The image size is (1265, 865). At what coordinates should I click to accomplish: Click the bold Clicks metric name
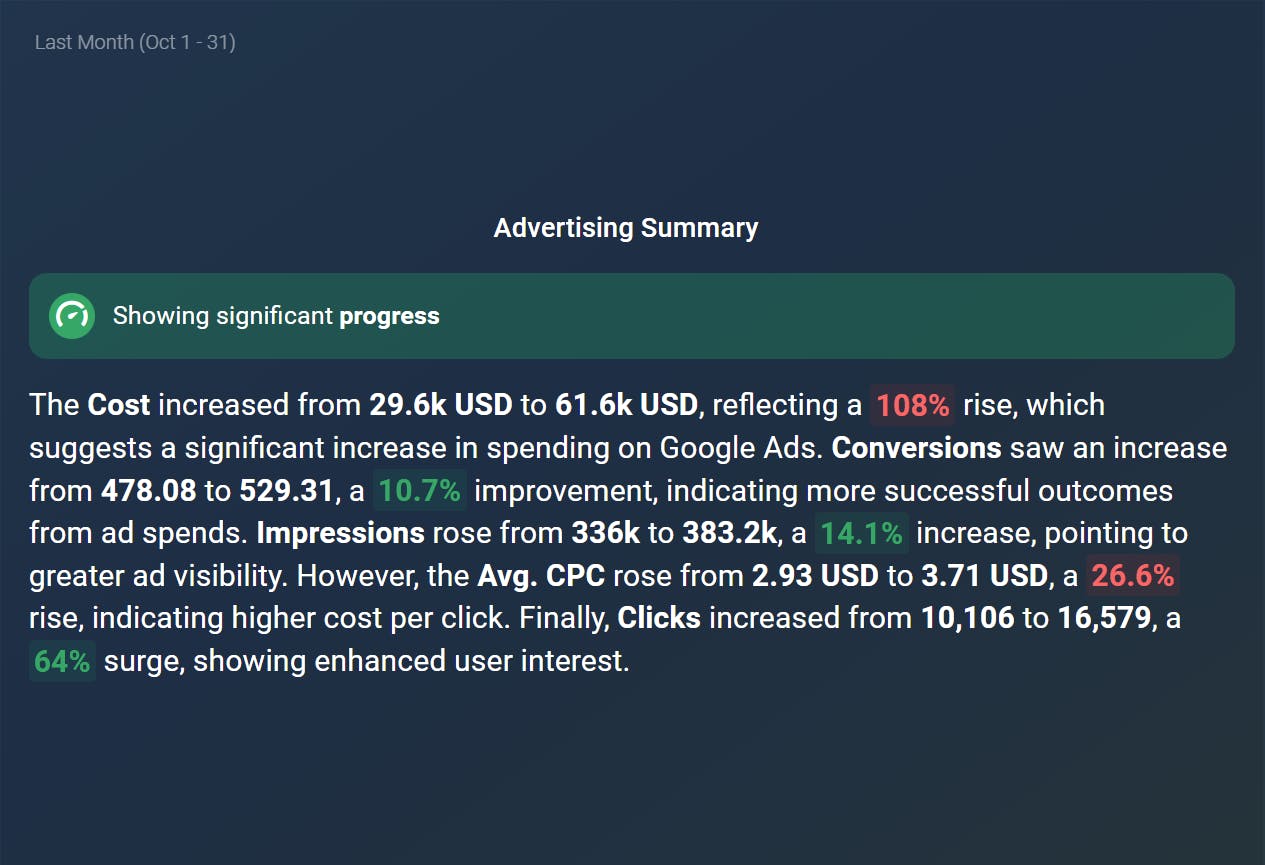pos(659,618)
